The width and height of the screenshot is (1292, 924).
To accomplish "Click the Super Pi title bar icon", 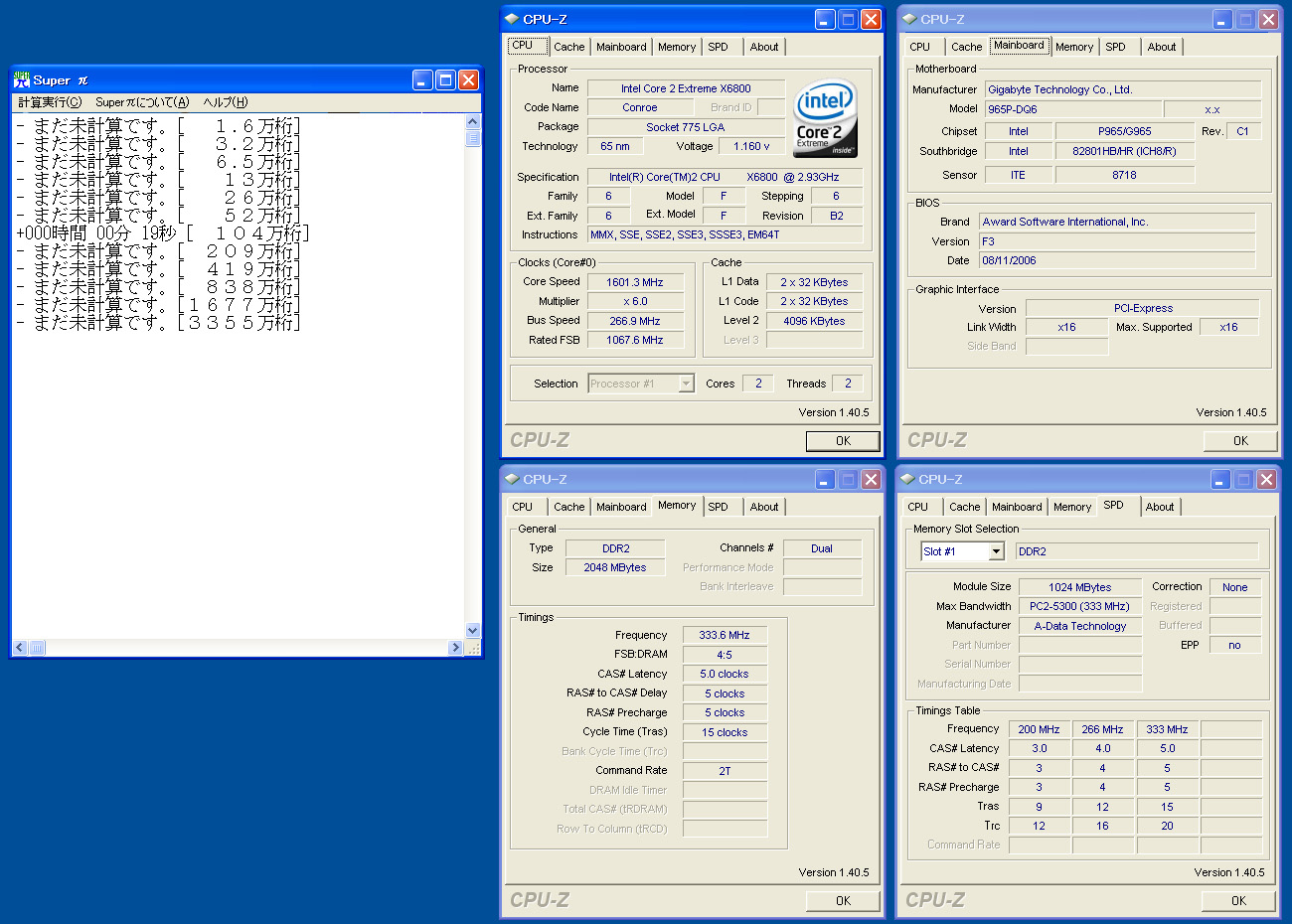I will [22, 80].
